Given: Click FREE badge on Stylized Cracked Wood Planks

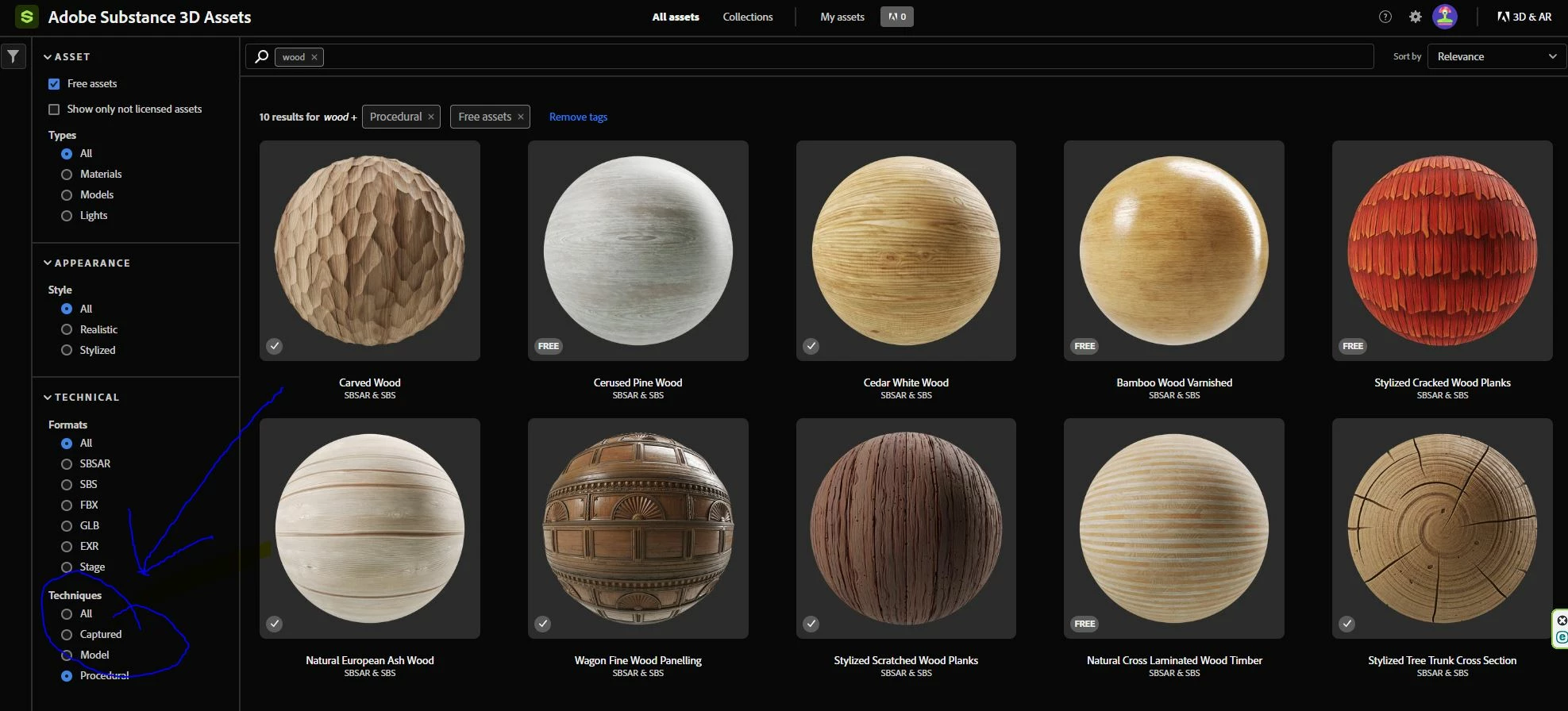Looking at the screenshot, I should (1353, 346).
